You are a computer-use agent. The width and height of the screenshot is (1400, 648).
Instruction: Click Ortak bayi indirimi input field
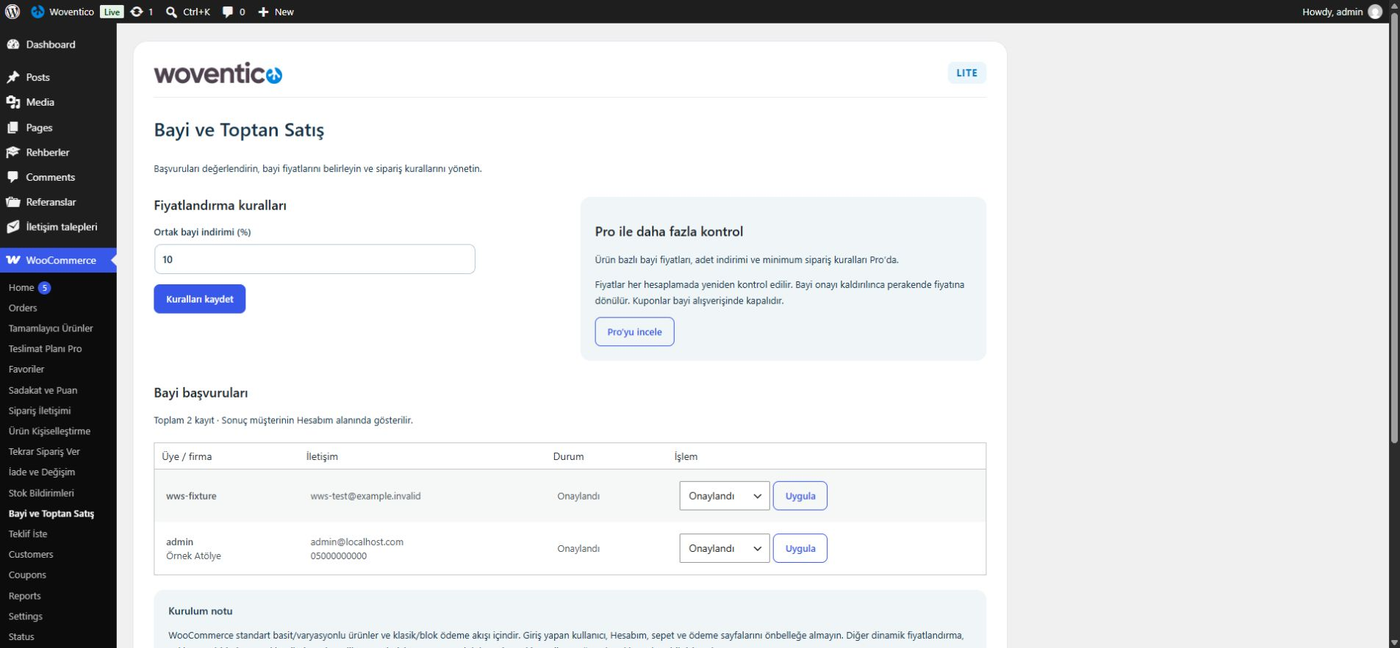click(x=314, y=259)
